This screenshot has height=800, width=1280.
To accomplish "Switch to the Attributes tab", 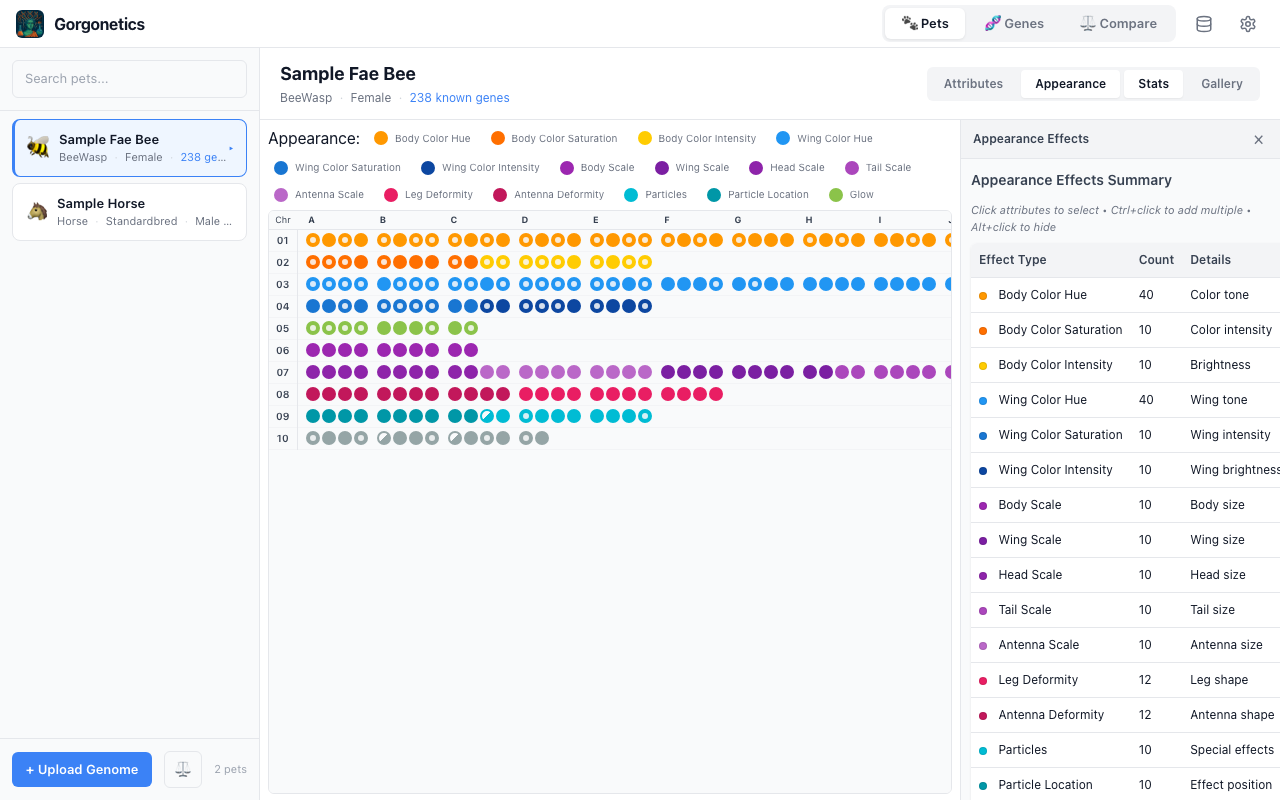I will coord(973,83).
